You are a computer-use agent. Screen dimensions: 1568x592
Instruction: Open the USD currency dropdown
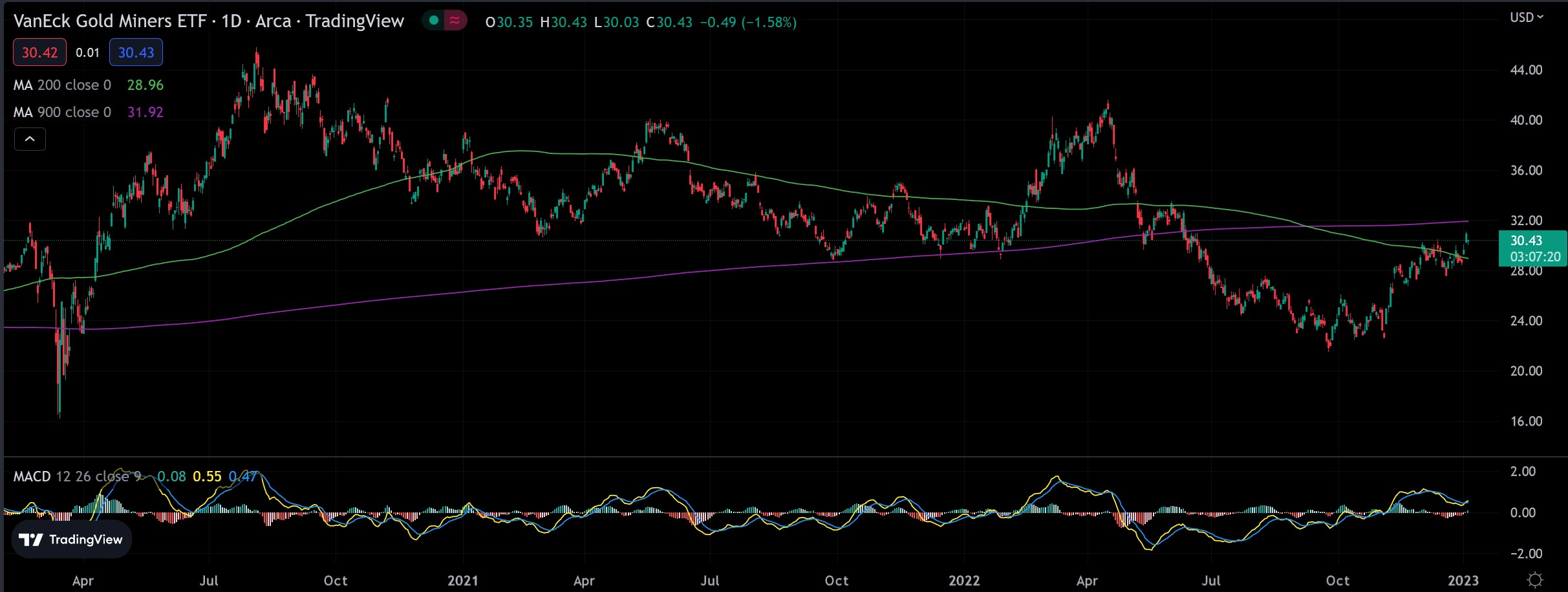1527,17
